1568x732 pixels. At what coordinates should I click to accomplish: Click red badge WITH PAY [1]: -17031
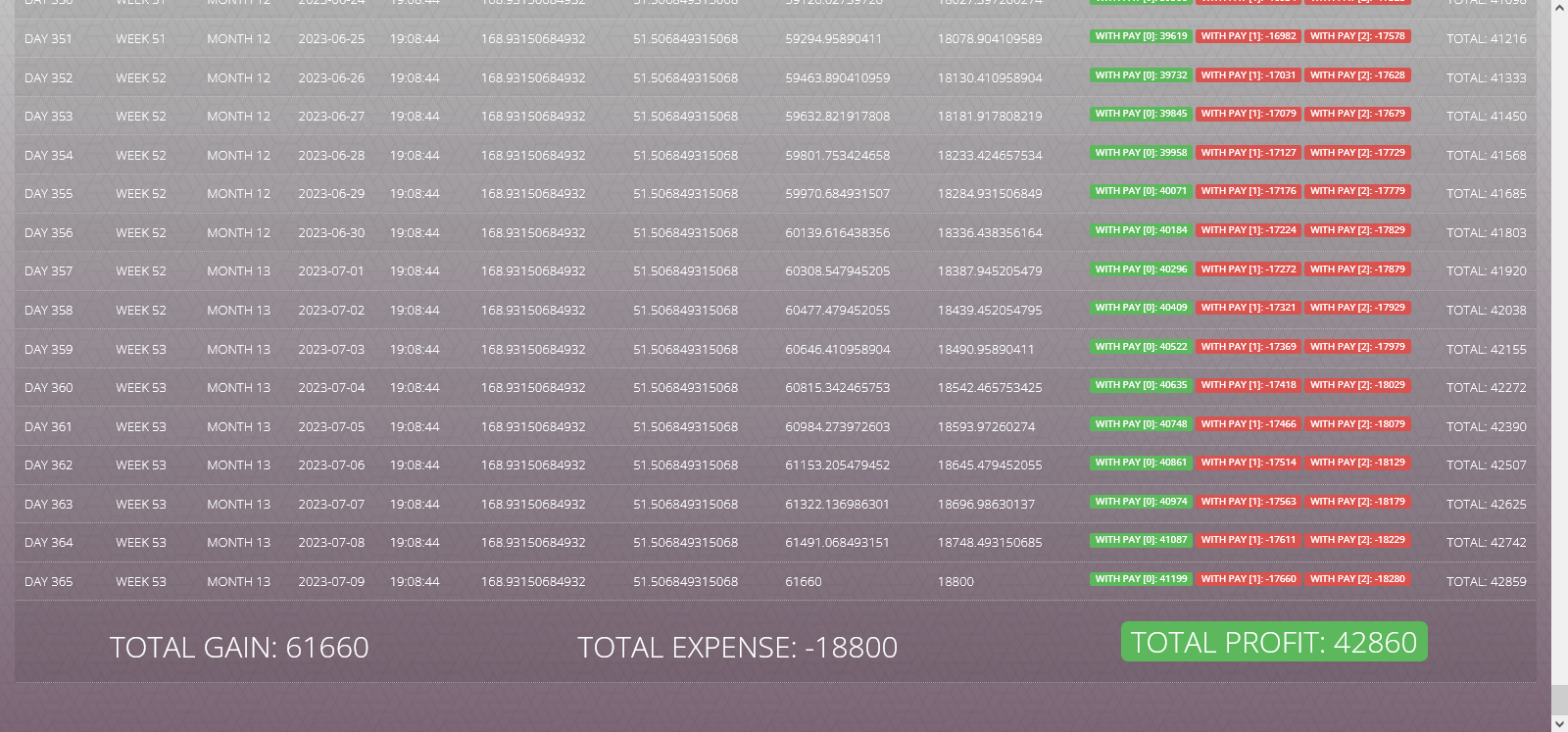[1249, 75]
